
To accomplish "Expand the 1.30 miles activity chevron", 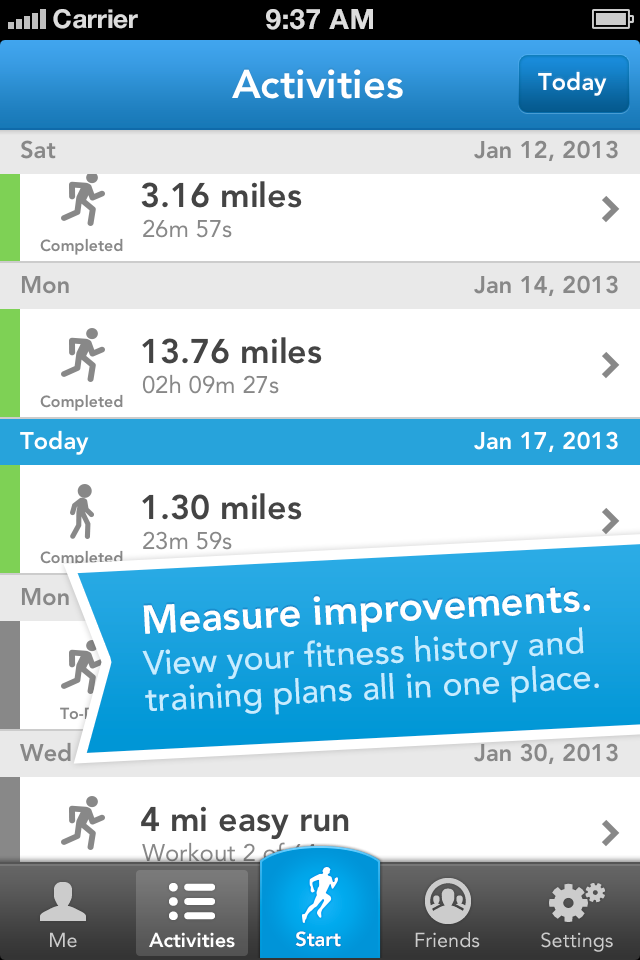I will point(610,521).
